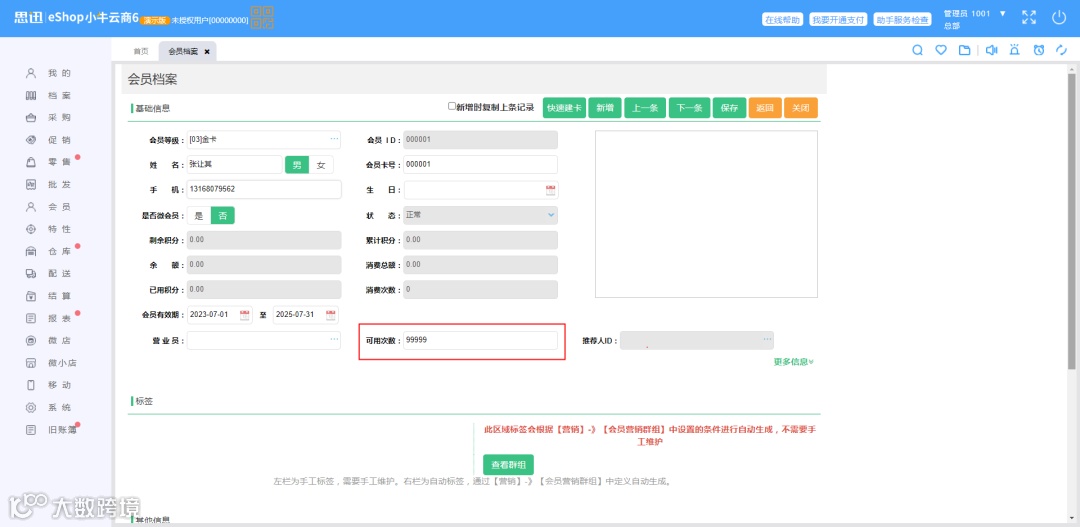1080x527 pixels.
Task: Open 在线帮助 in header
Action: pyautogui.click(x=782, y=20)
